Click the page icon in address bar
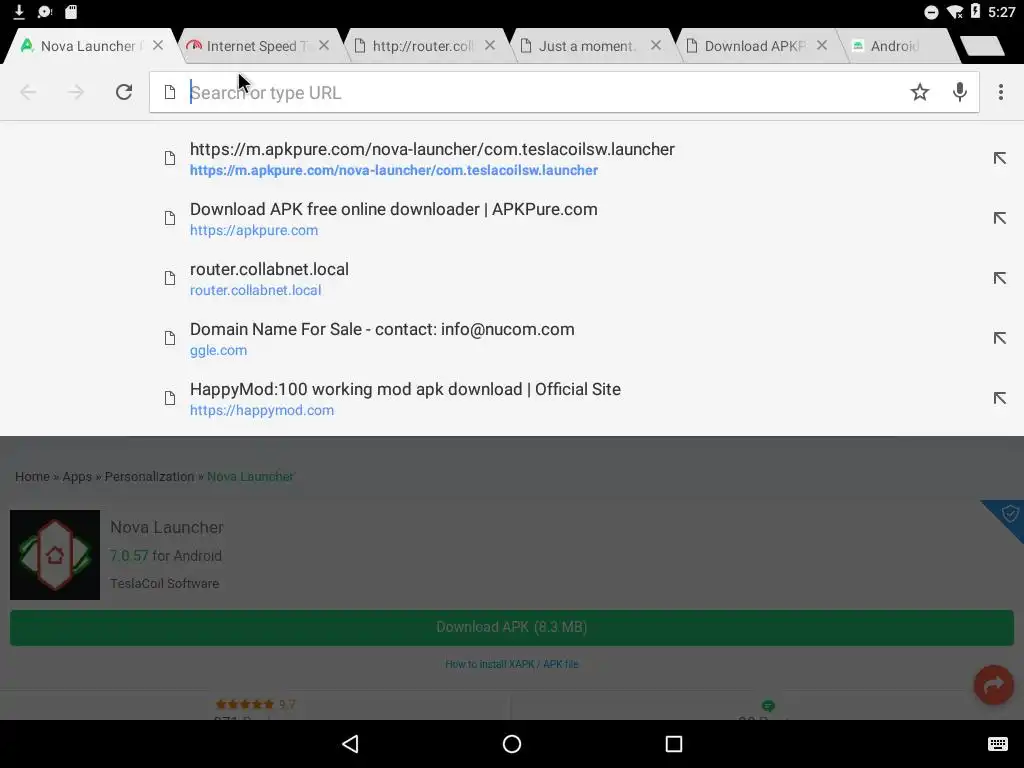Image resolution: width=1024 pixels, height=768 pixels. tap(170, 92)
